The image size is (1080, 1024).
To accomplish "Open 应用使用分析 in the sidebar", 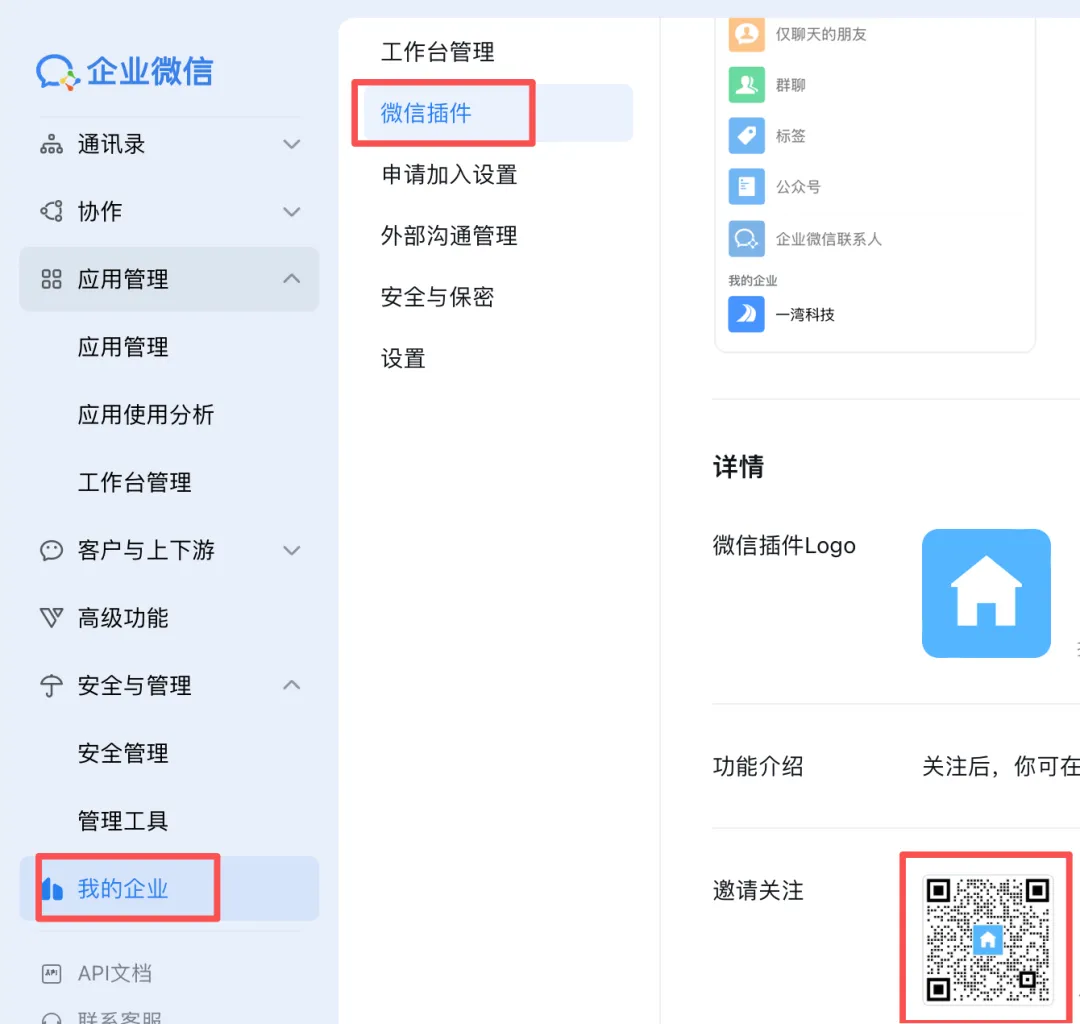I will click(146, 415).
